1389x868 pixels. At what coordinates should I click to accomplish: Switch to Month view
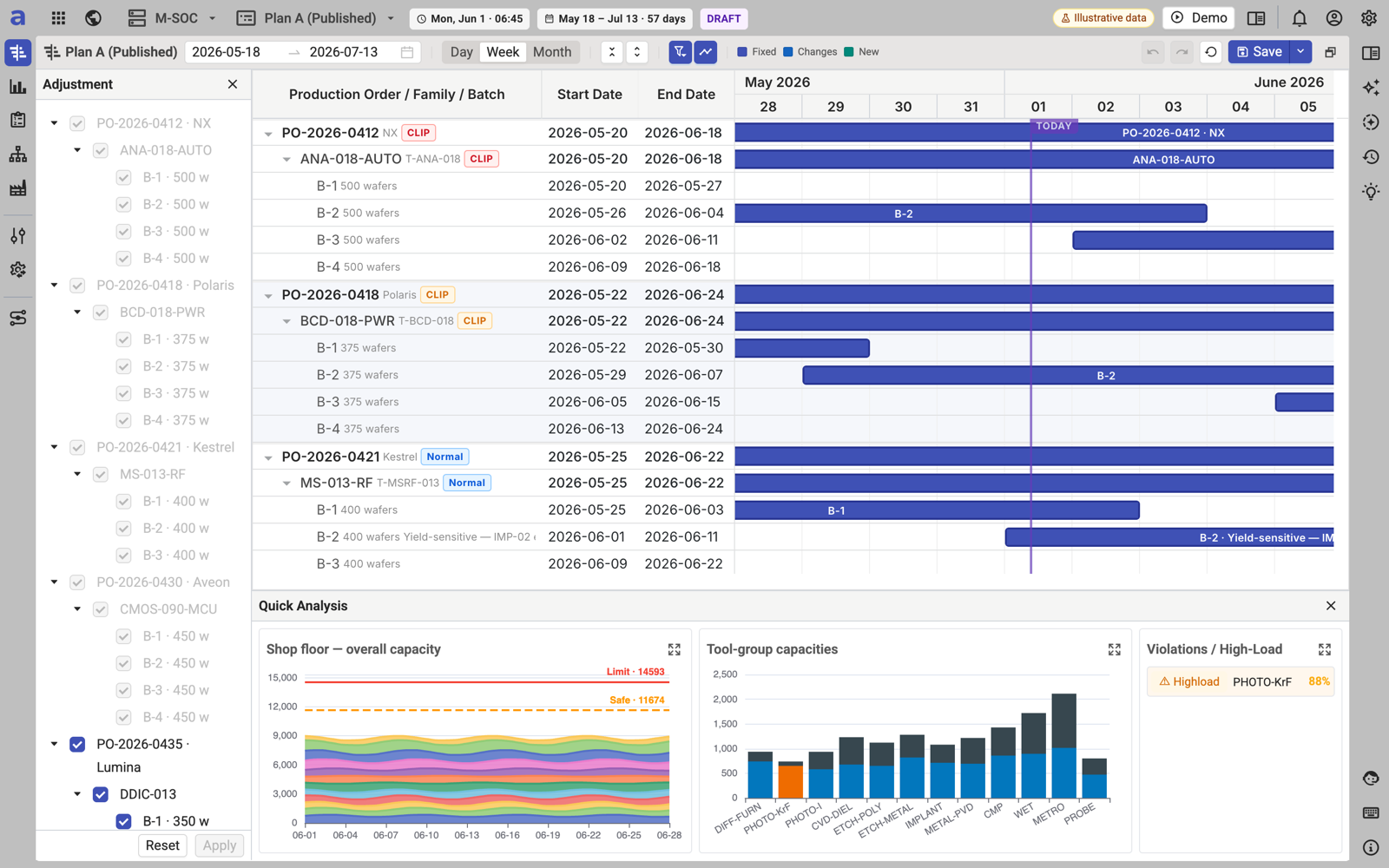click(x=552, y=52)
